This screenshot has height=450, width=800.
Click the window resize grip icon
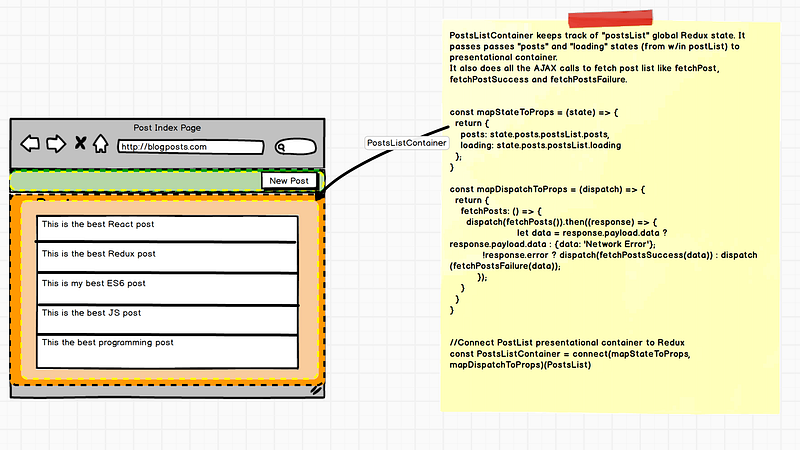coord(316,390)
